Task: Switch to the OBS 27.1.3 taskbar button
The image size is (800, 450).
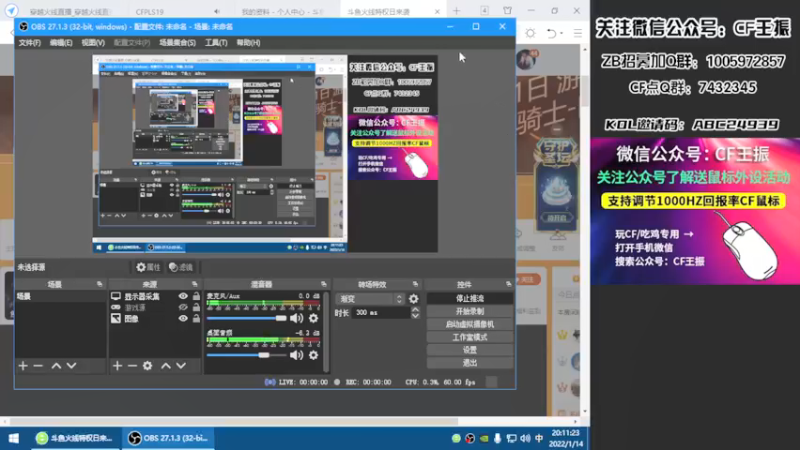Action: click(168, 438)
